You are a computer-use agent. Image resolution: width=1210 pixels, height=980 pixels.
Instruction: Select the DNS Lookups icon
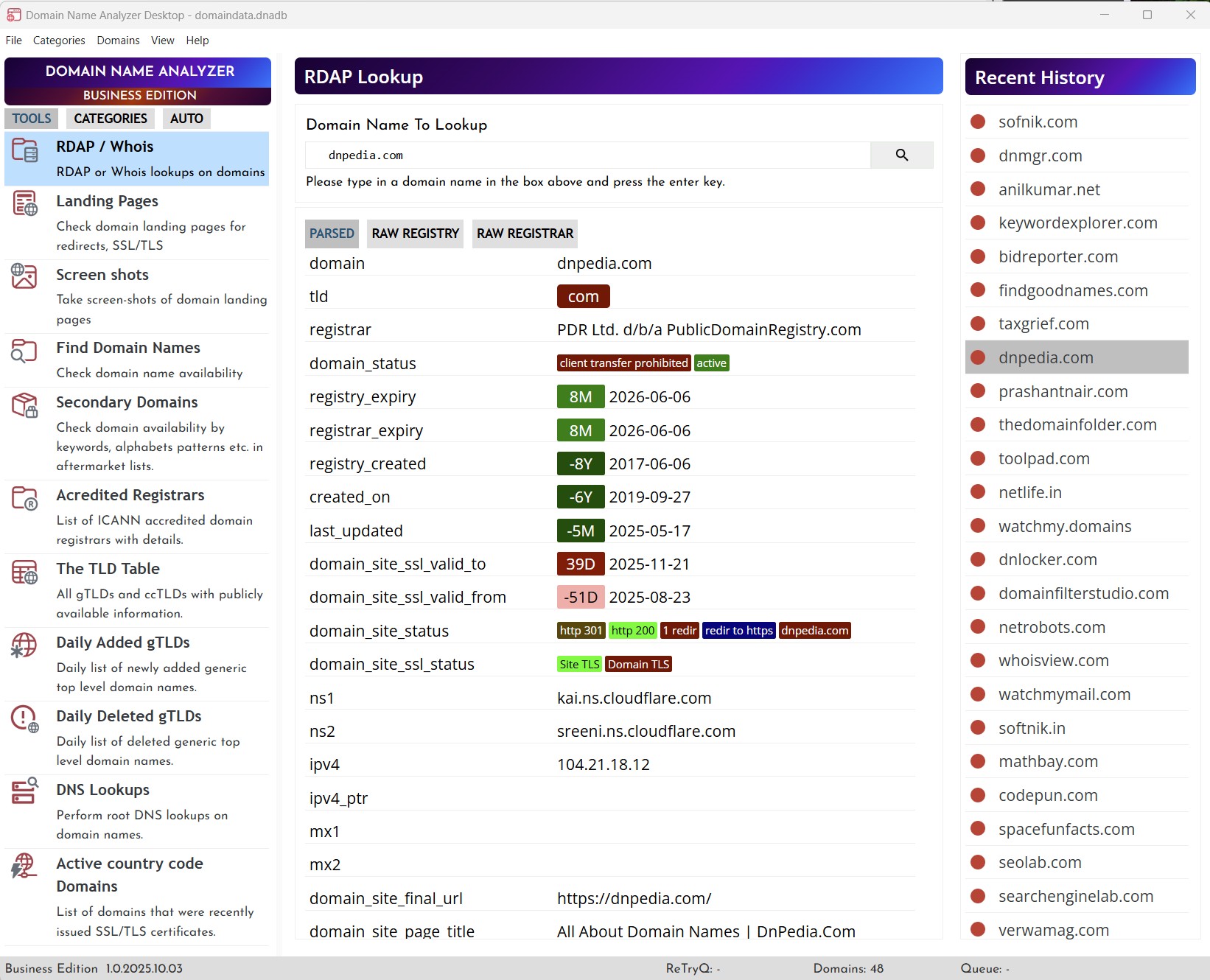tap(24, 791)
